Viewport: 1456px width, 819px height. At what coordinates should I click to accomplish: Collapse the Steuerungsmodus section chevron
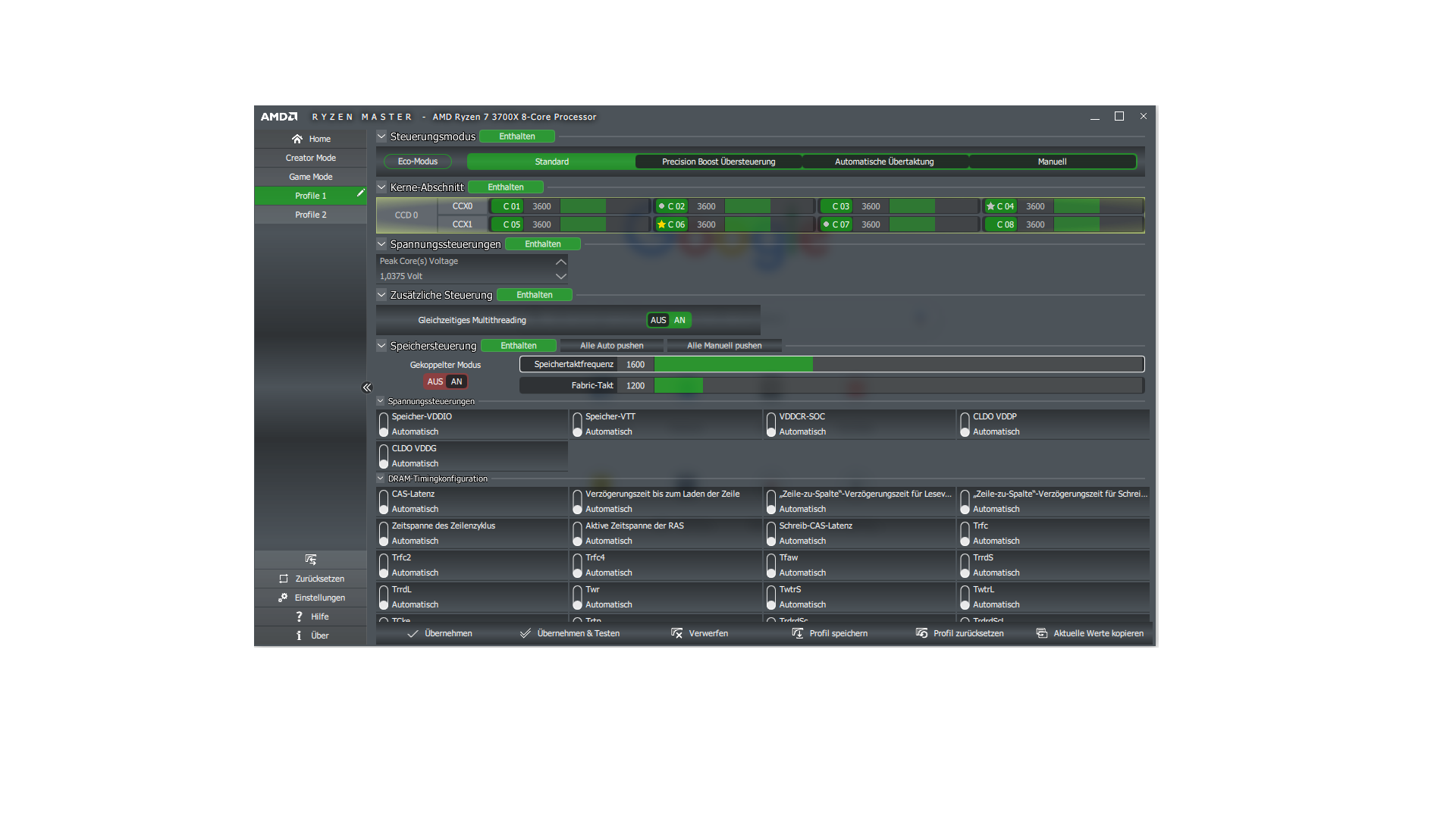click(381, 136)
